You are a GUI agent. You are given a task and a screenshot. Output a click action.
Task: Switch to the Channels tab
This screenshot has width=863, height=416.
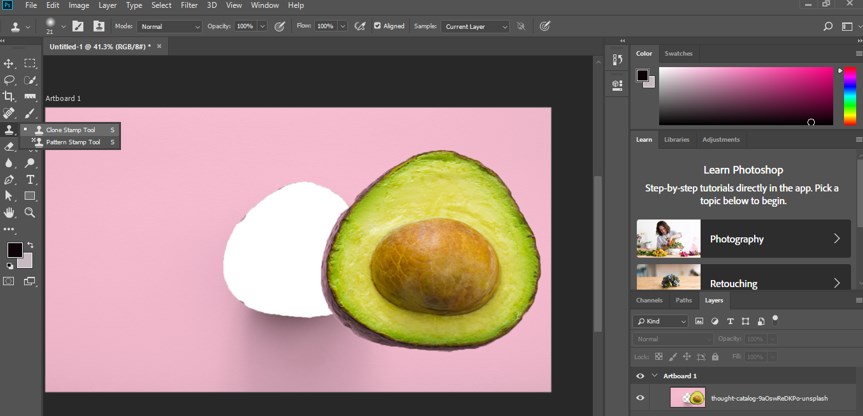[x=649, y=300]
